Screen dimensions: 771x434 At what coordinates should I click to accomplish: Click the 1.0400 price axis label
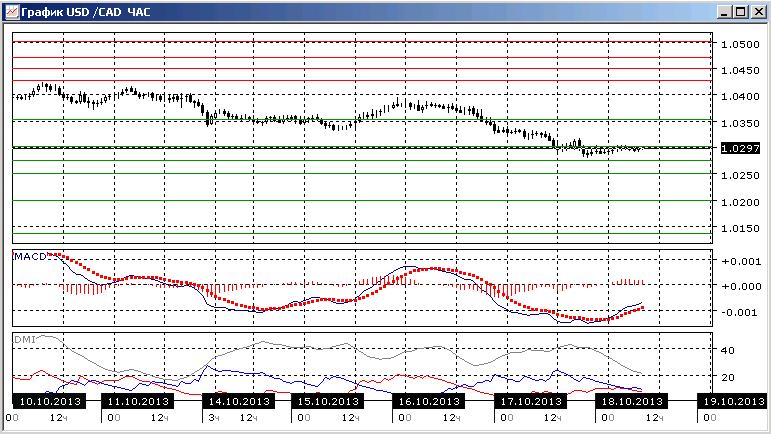740,96
